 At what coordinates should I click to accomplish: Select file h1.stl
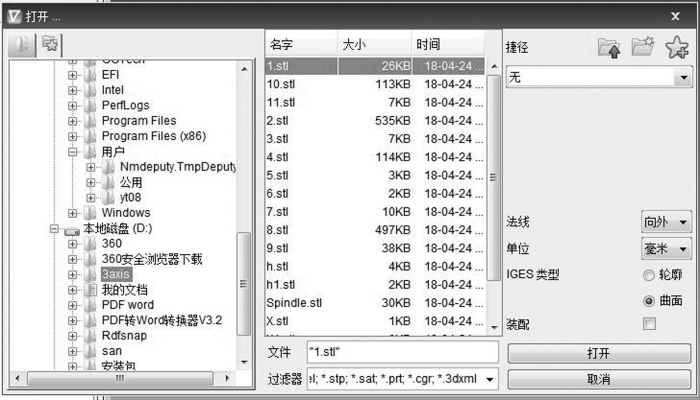[x=375, y=284]
